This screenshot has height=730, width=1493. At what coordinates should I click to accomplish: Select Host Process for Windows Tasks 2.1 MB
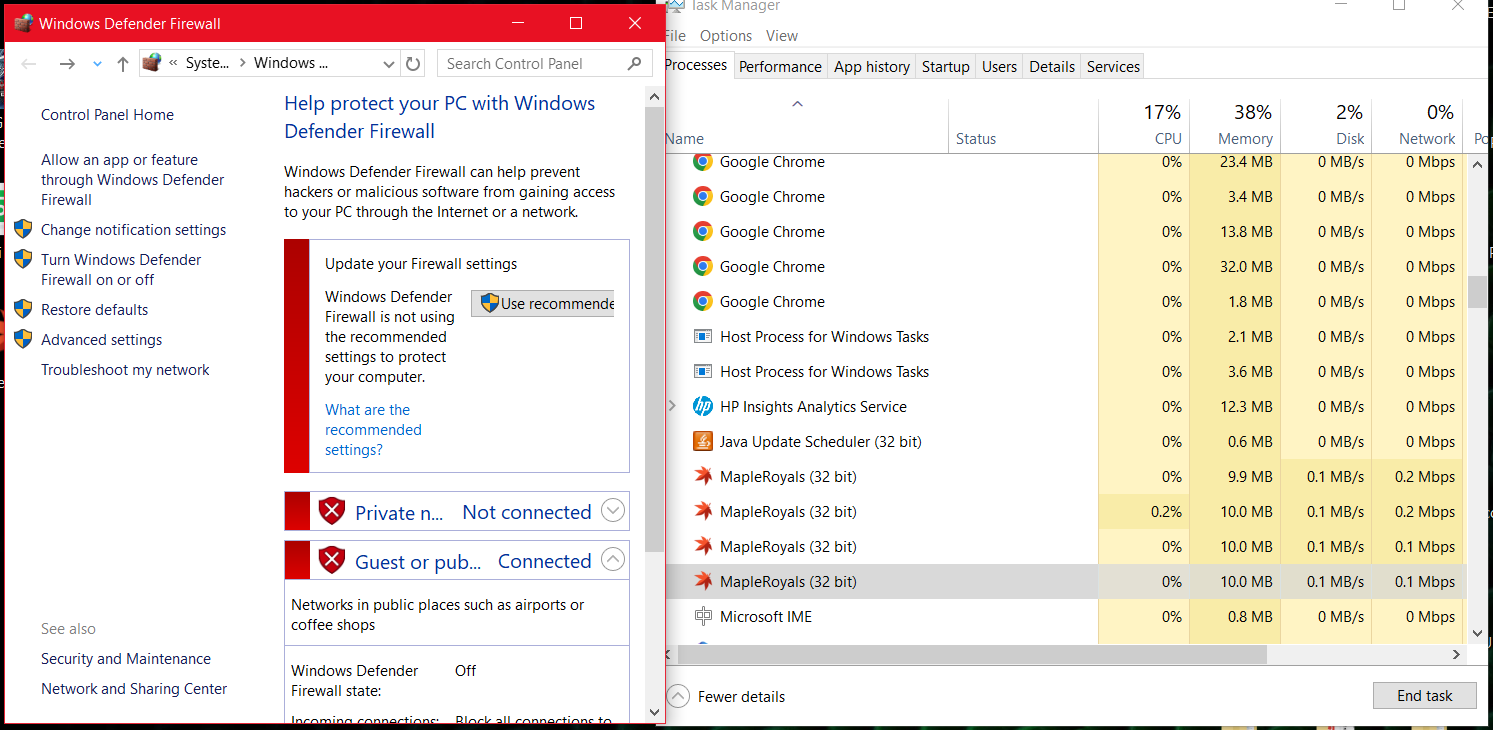point(1065,337)
